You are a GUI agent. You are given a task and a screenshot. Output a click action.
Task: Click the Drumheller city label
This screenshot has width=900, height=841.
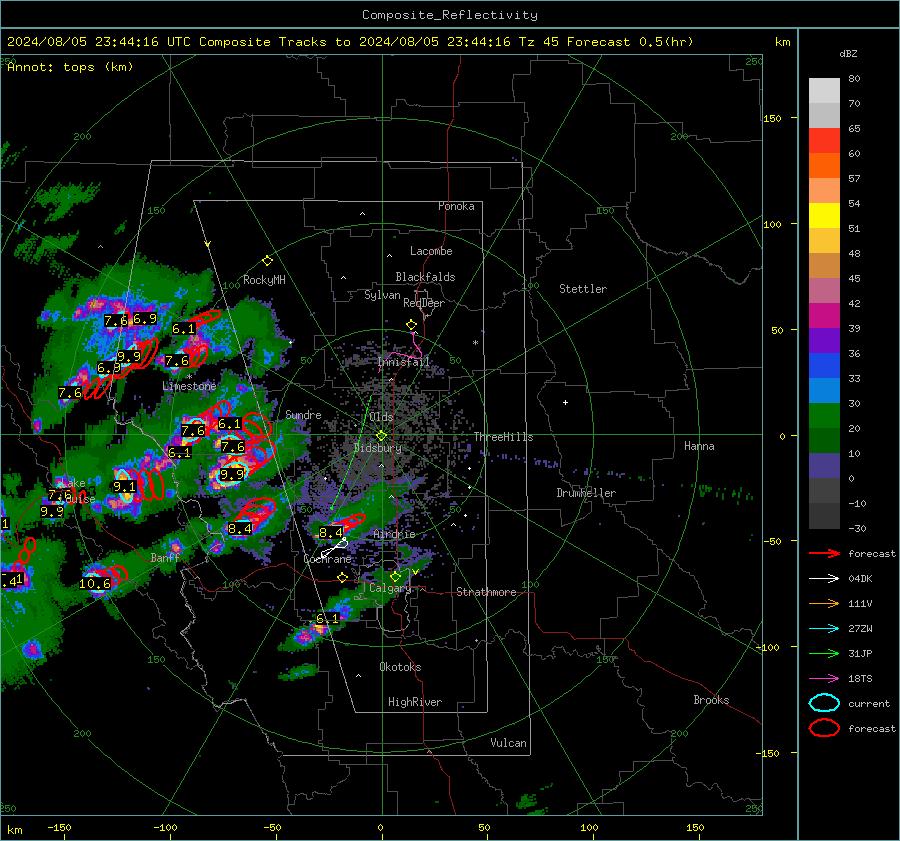click(586, 493)
